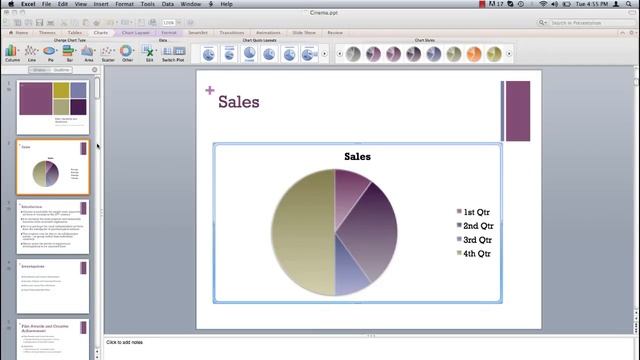The width and height of the screenshot is (640, 360).
Task: Apply the last yellow-green chart style
Action: click(494, 54)
